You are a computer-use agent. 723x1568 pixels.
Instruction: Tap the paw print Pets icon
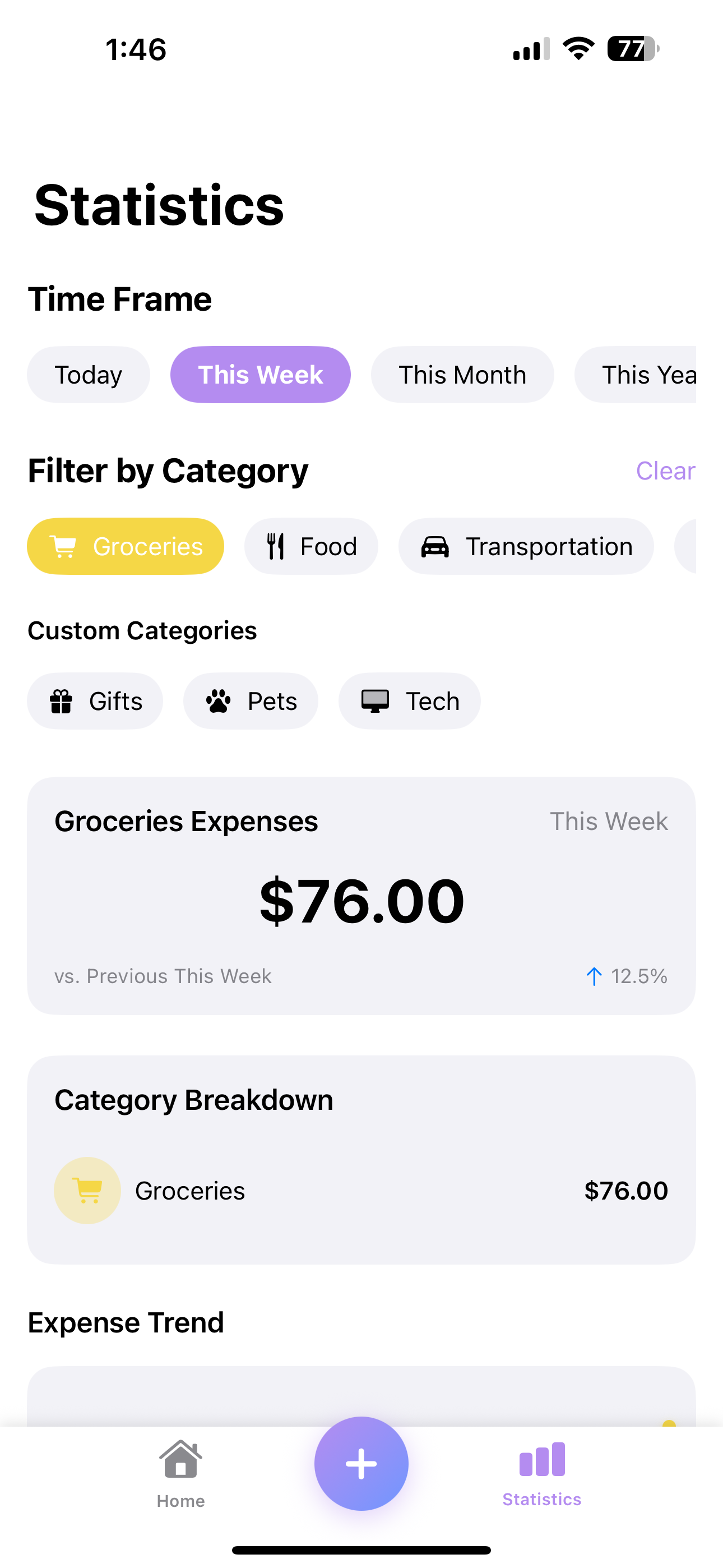(x=218, y=700)
